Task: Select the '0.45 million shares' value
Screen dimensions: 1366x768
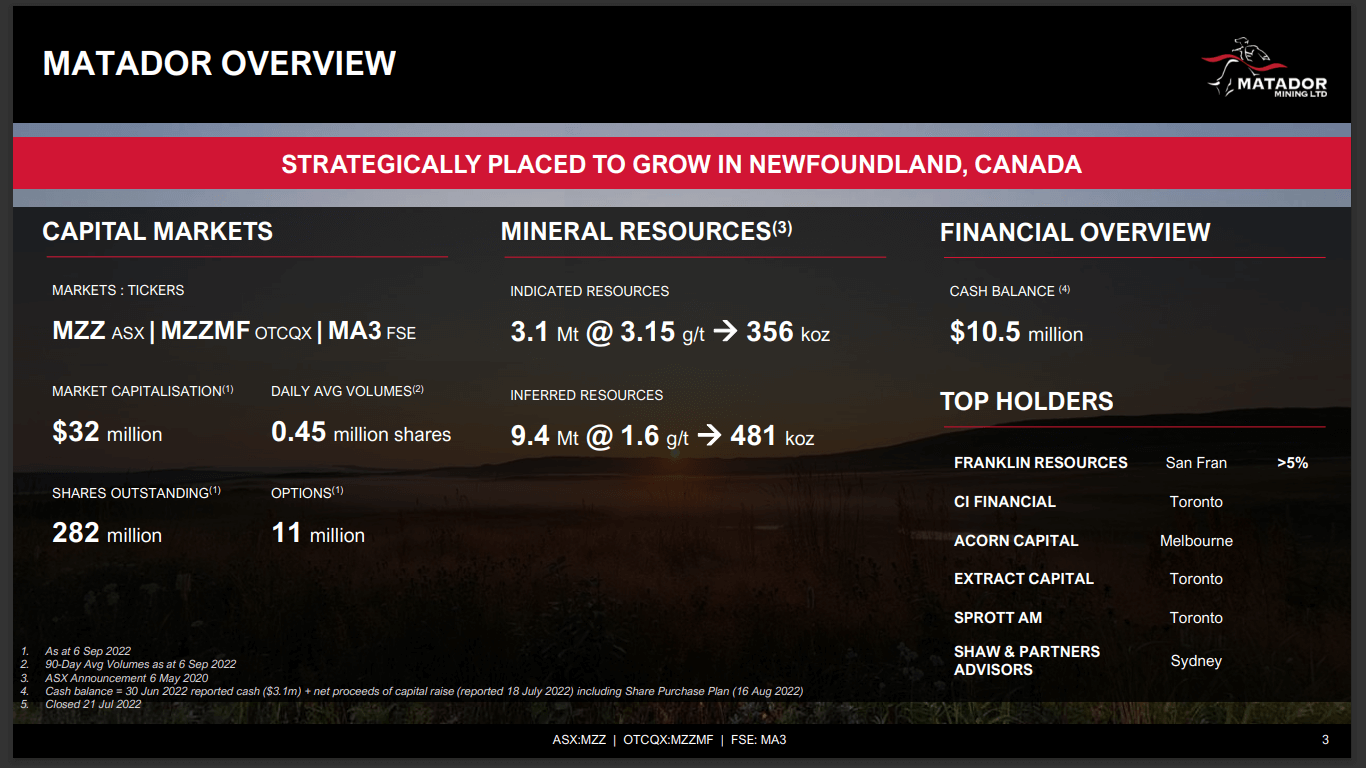Action: coord(361,432)
